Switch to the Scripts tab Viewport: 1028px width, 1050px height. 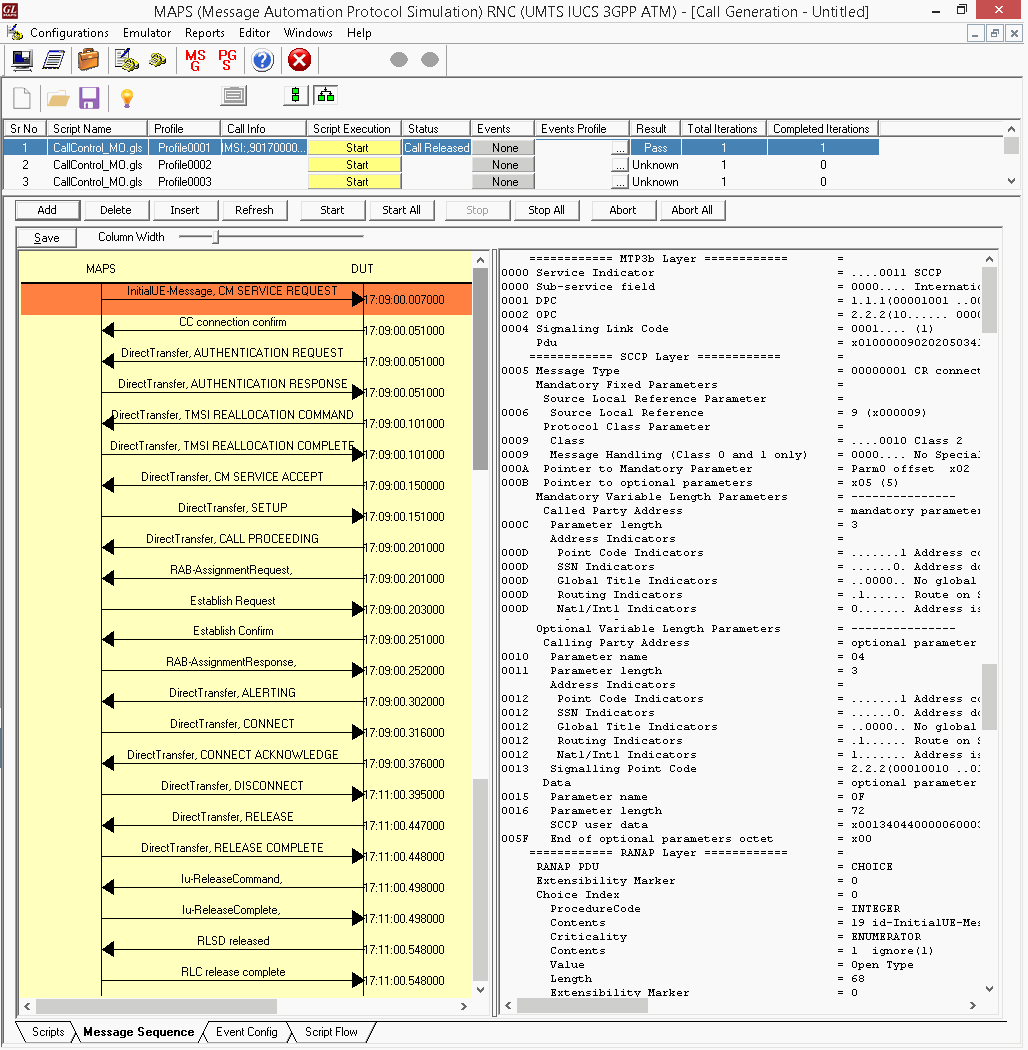[x=48, y=1032]
